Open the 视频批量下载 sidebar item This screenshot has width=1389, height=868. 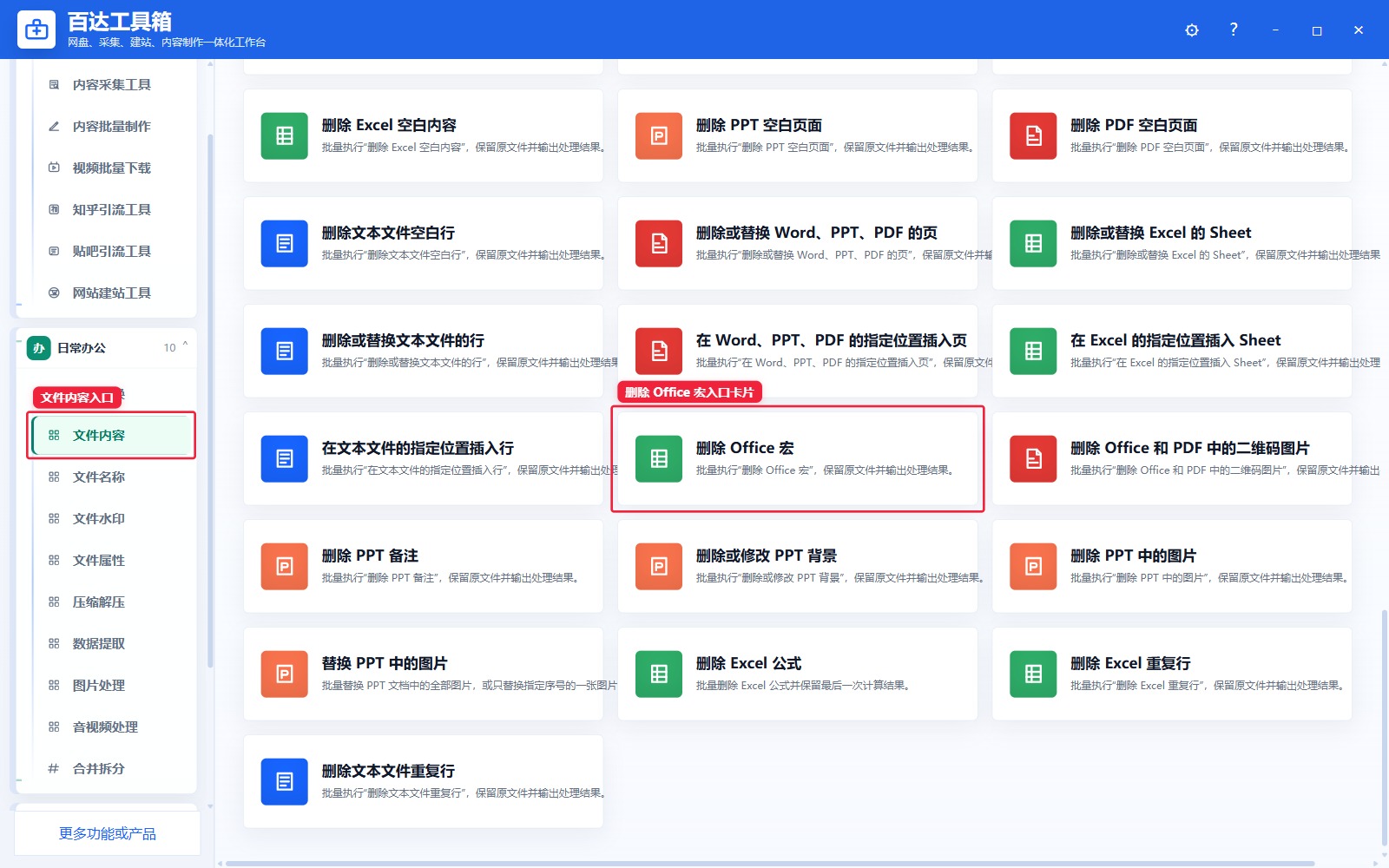click(112, 168)
